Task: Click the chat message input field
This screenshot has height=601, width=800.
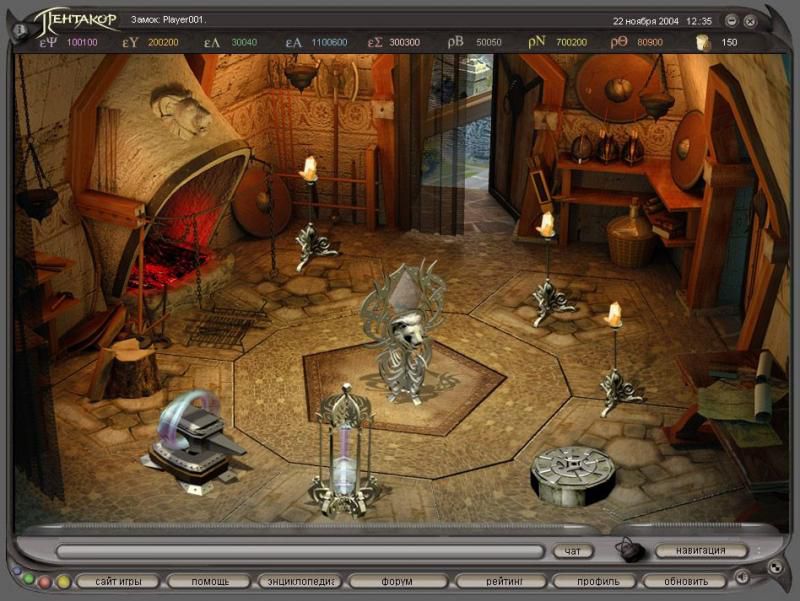Action: tap(300, 551)
